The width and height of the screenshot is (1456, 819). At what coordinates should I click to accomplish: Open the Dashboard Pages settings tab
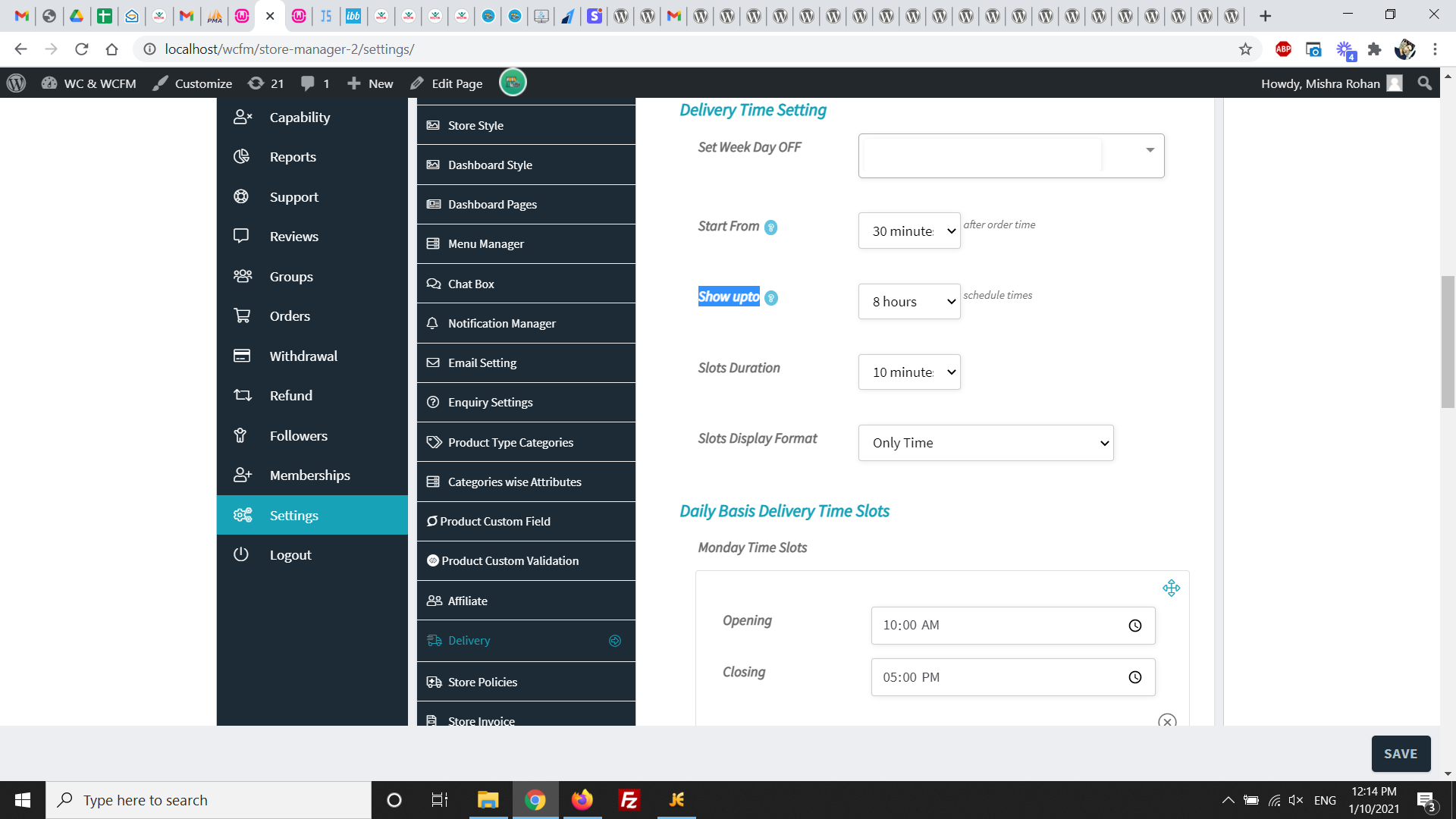click(x=526, y=204)
